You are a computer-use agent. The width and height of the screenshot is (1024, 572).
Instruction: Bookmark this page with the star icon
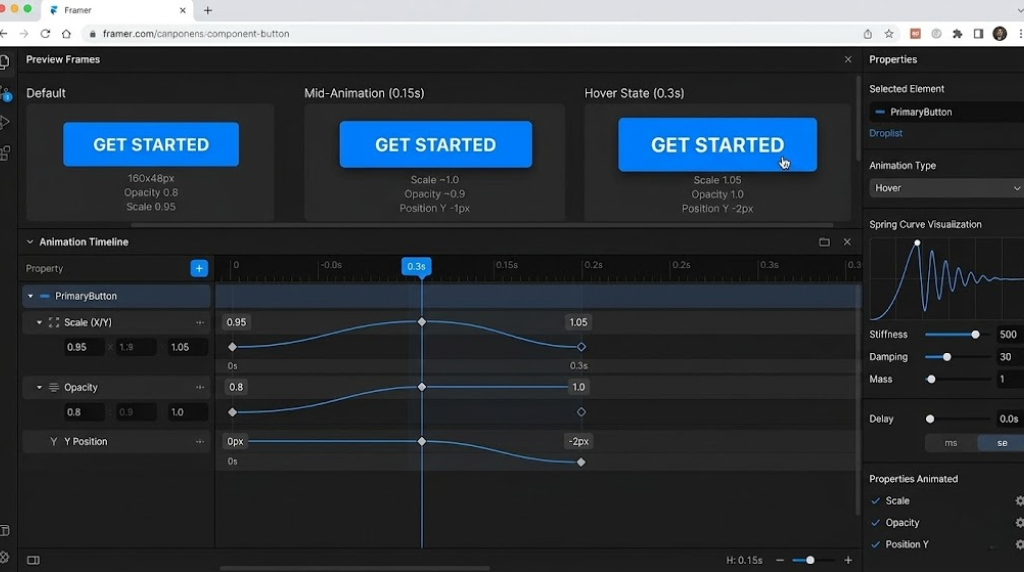889,33
